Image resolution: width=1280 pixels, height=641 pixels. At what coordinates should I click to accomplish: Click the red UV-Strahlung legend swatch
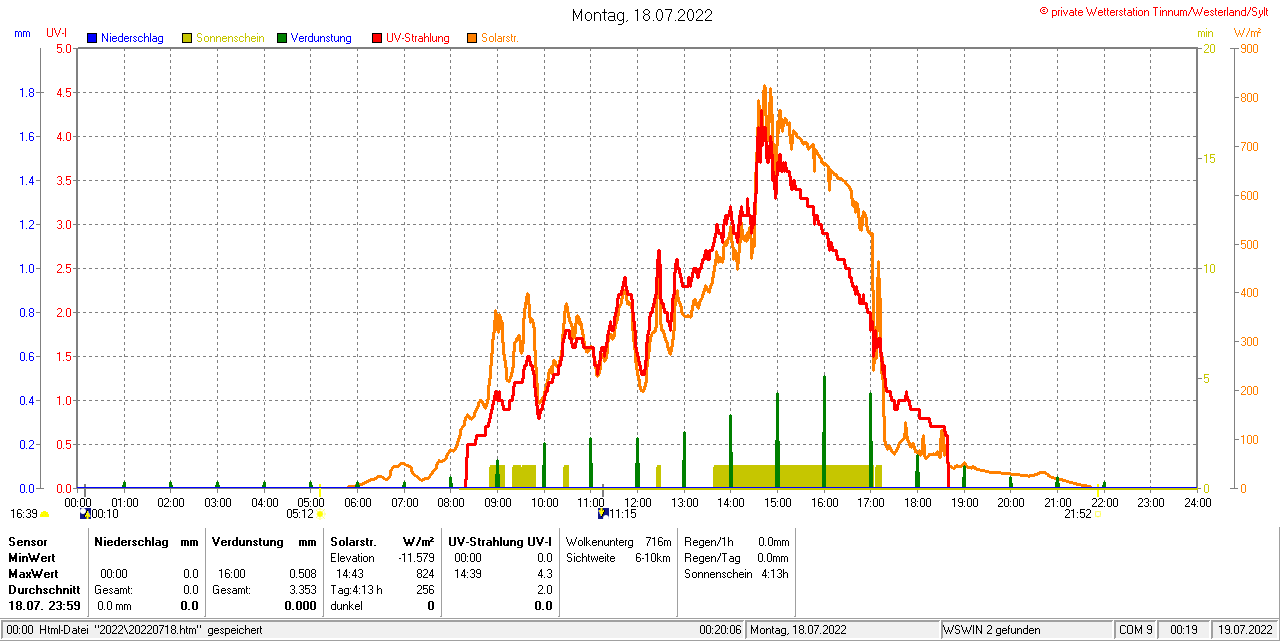coord(377,38)
